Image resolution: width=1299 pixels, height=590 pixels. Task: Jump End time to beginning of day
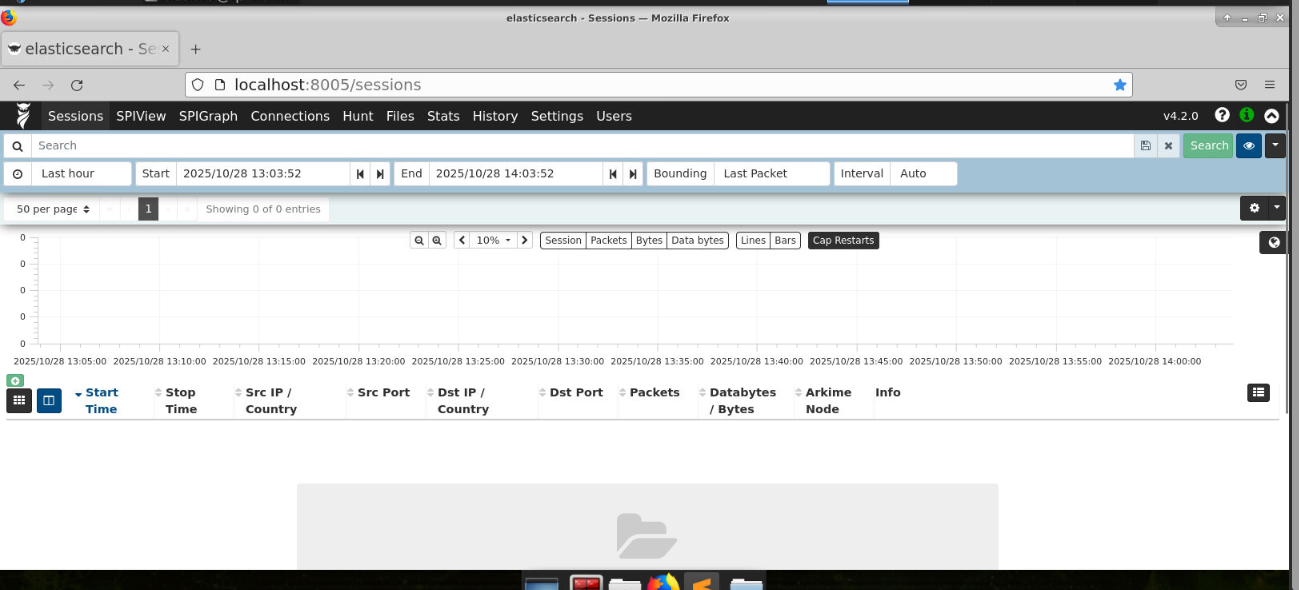click(x=613, y=174)
